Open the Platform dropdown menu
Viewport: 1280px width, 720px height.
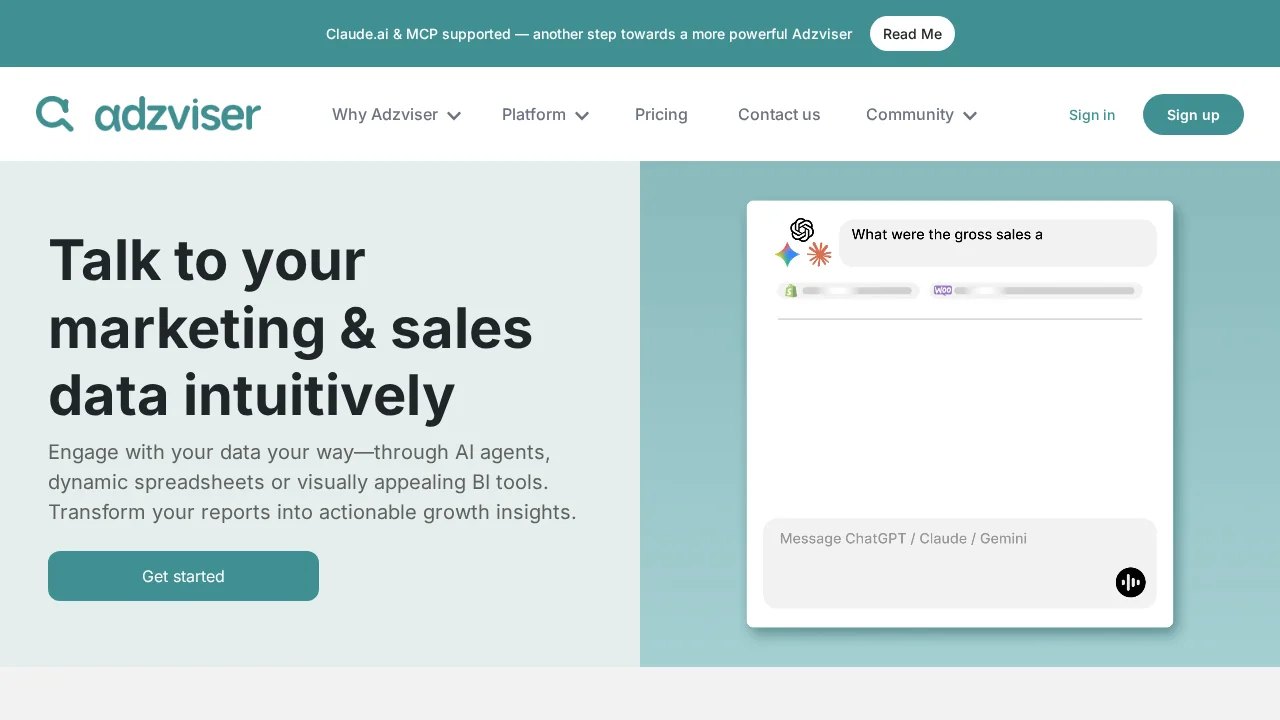coord(545,114)
